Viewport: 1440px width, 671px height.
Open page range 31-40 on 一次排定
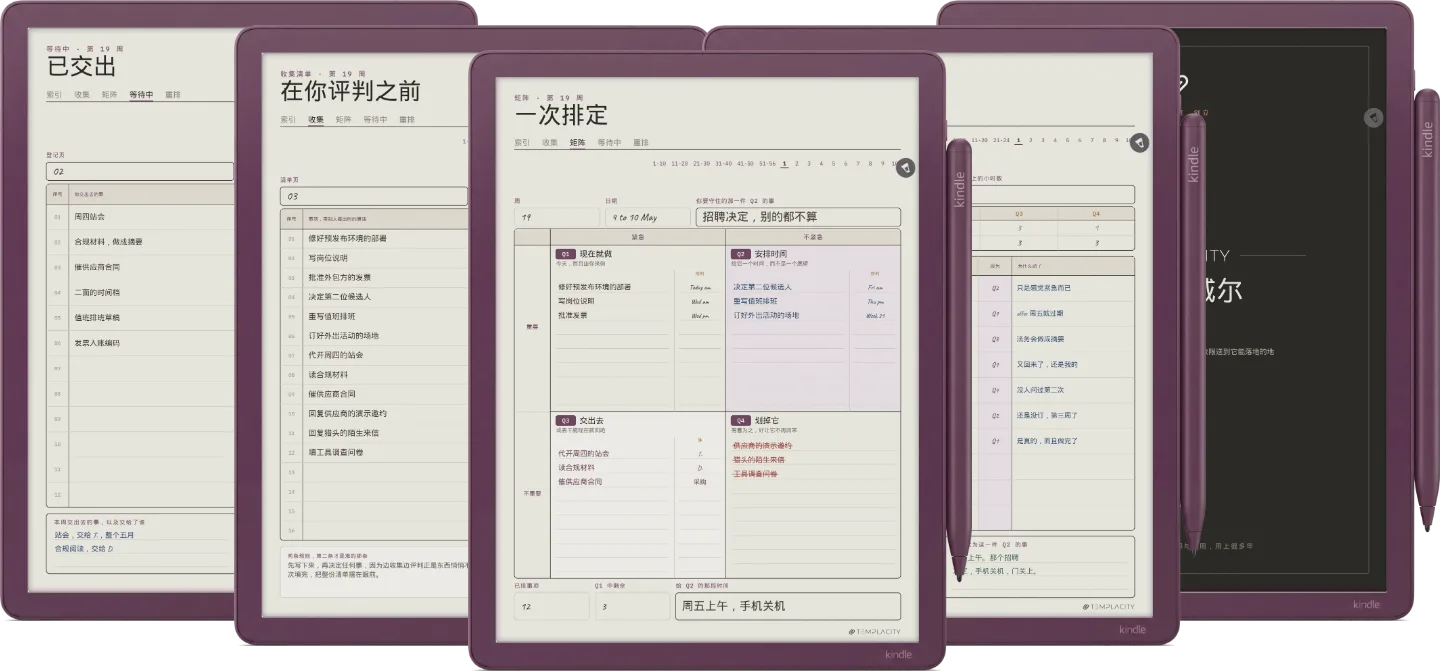pyautogui.click(x=723, y=164)
